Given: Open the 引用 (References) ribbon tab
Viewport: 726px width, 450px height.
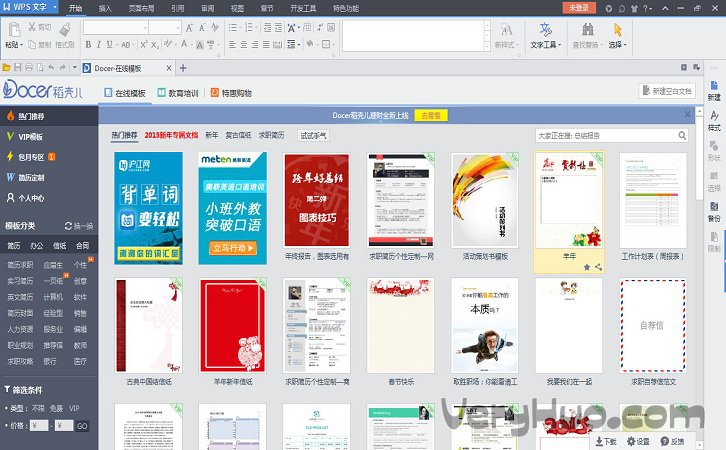Looking at the screenshot, I should tap(177, 8).
